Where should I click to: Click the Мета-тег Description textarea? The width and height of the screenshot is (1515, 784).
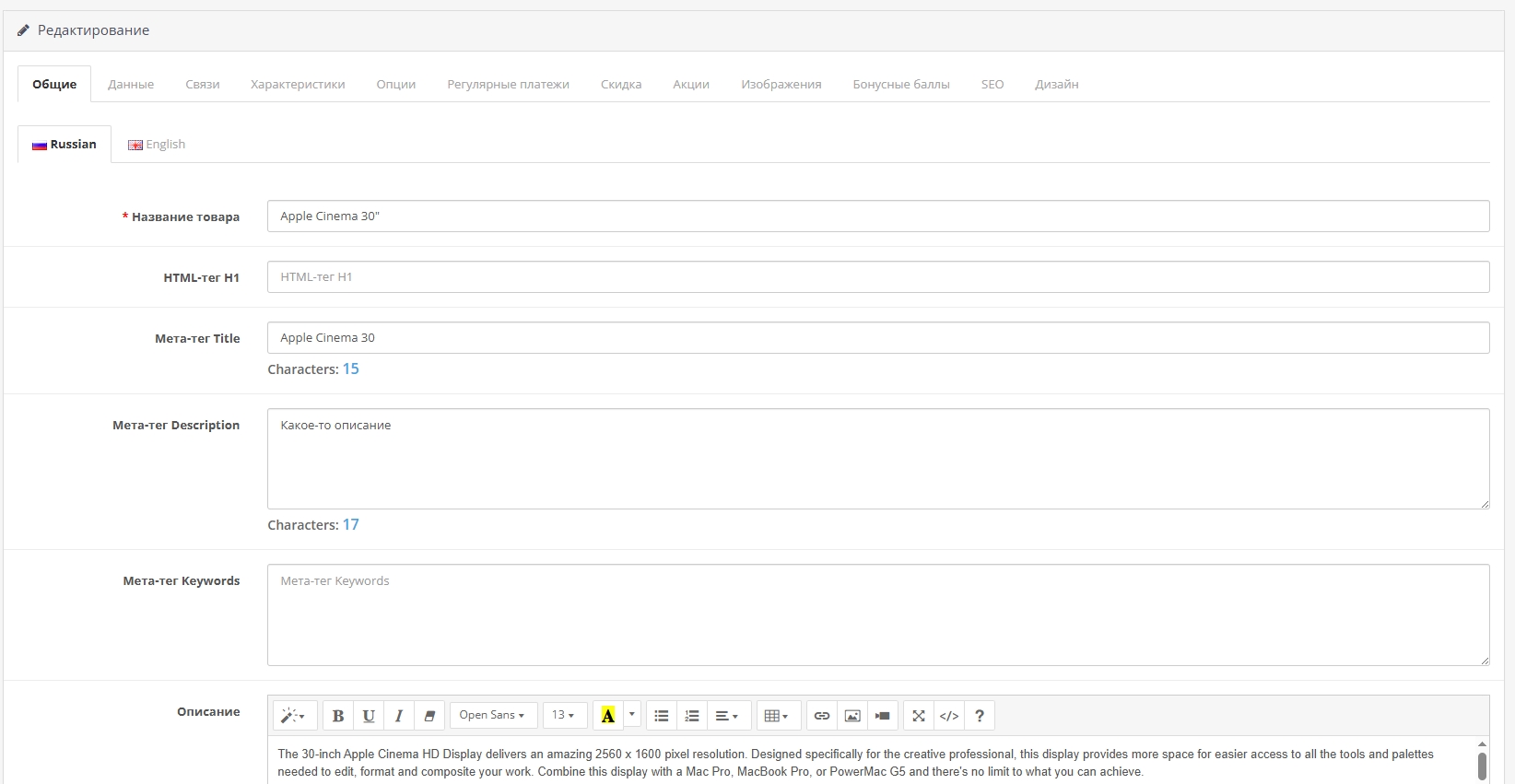pos(878,459)
